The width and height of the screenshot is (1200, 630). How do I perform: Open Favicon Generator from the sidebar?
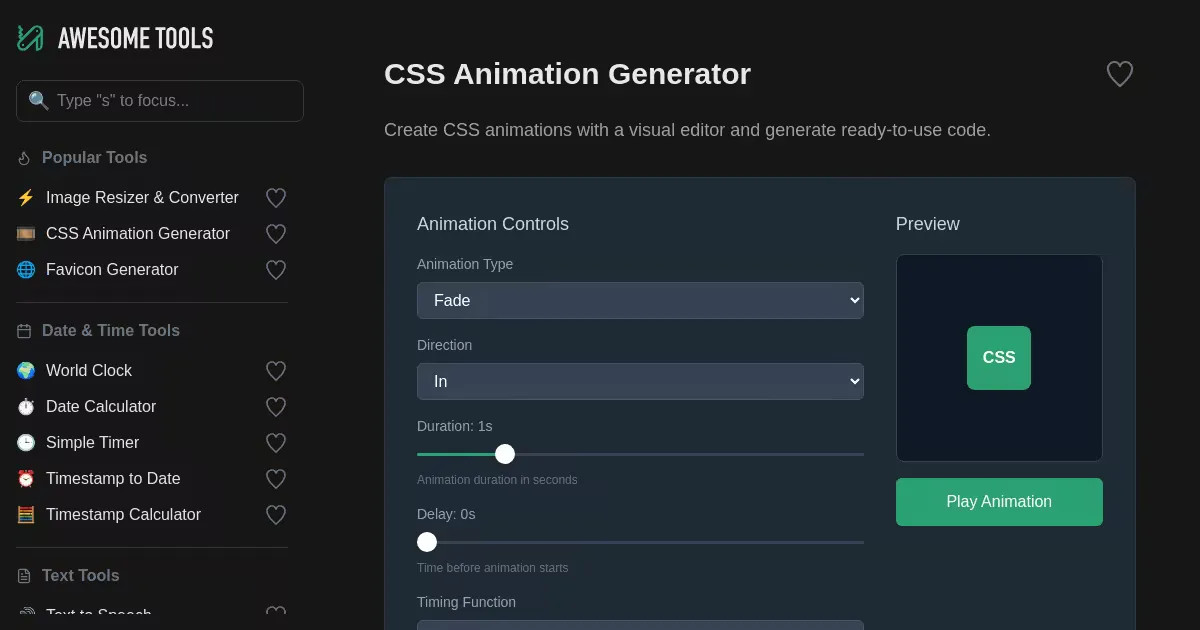(112, 270)
